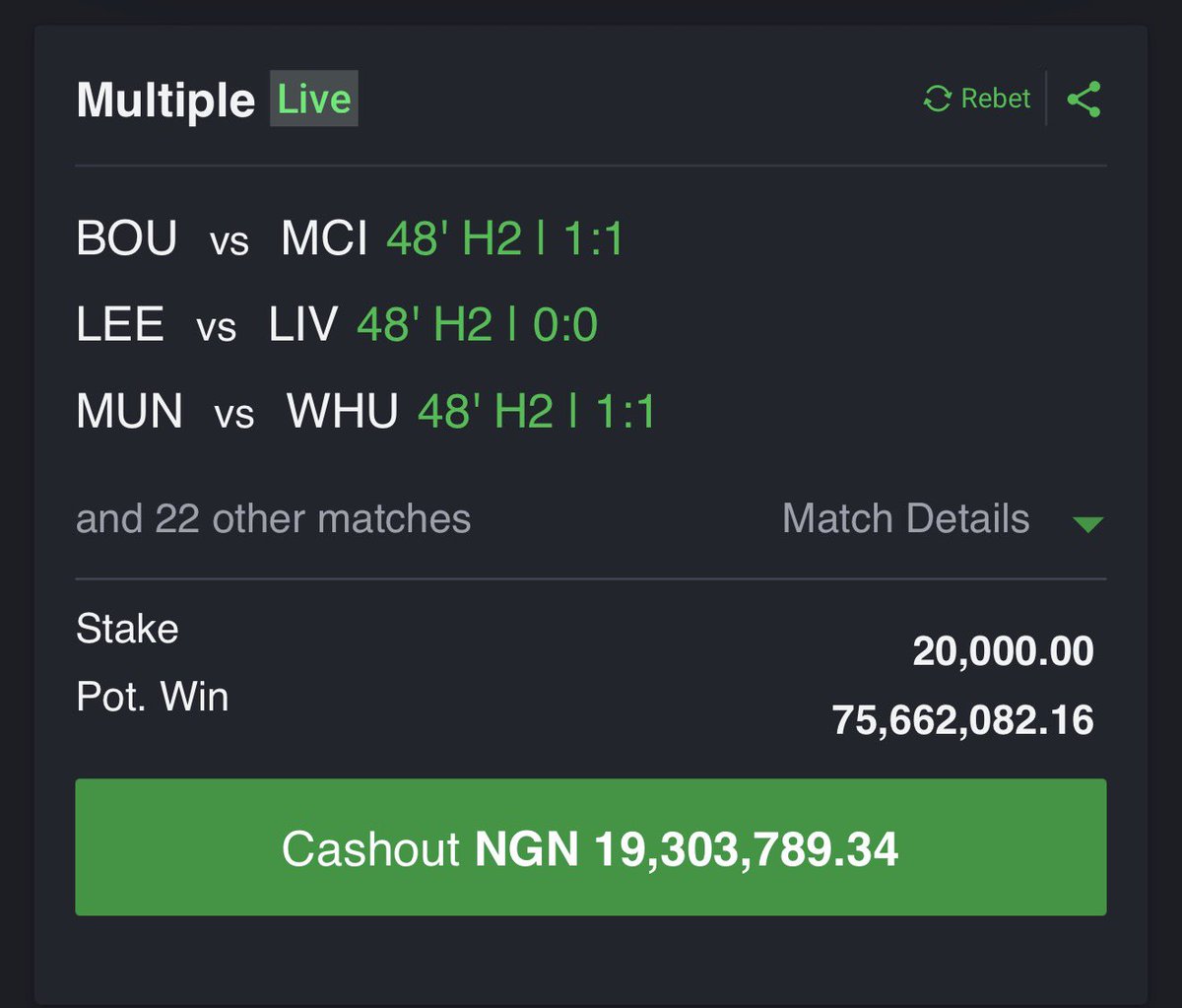
Task: Click the LEE vs LIV live score 0:0
Action: tap(565, 325)
